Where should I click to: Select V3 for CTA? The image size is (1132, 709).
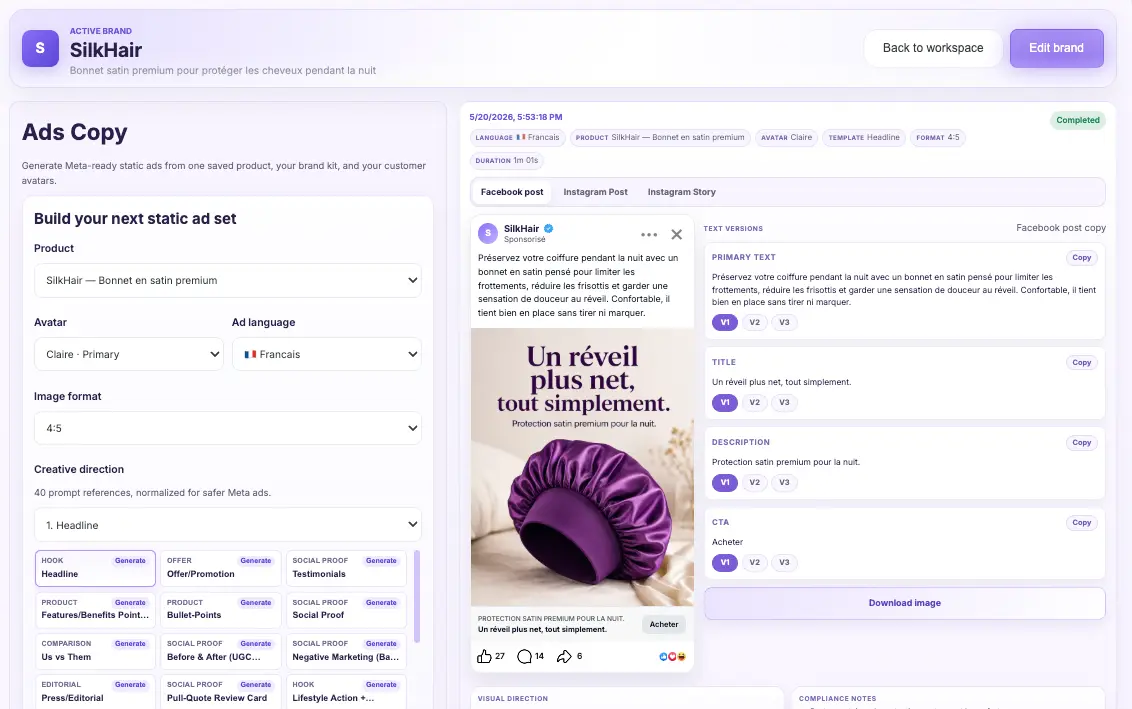click(x=784, y=562)
